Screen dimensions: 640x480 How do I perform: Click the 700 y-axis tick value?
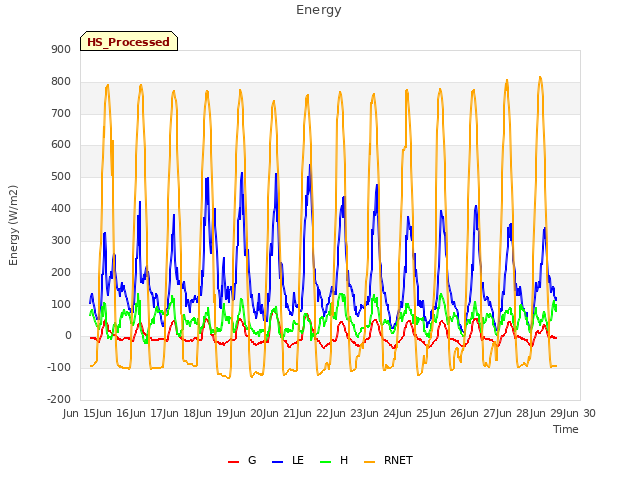tap(61, 113)
